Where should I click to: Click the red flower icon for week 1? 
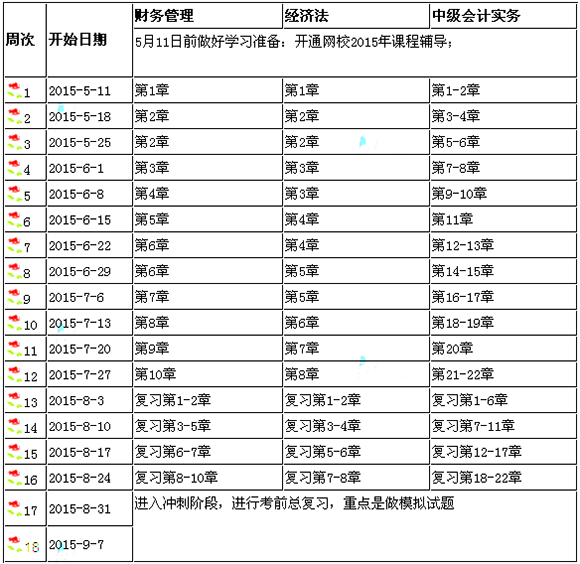tap(14, 90)
